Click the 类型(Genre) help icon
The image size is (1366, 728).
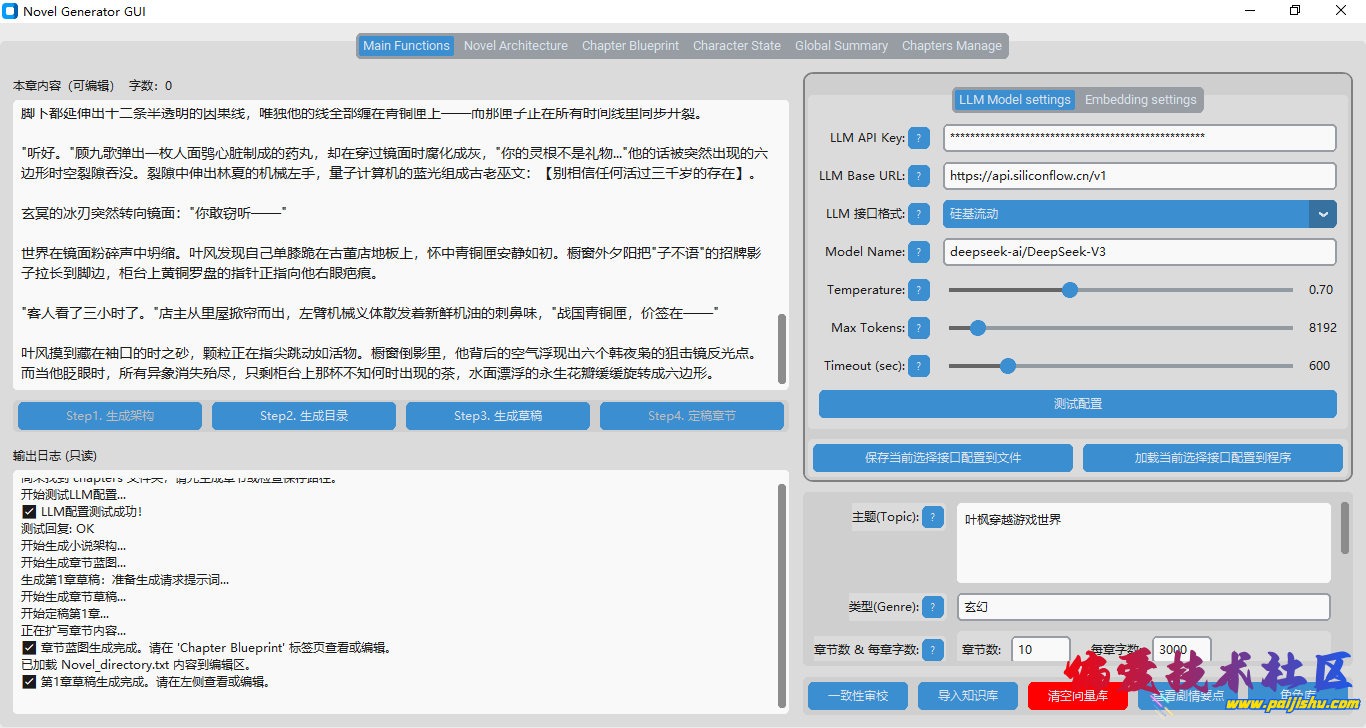[x=933, y=607]
